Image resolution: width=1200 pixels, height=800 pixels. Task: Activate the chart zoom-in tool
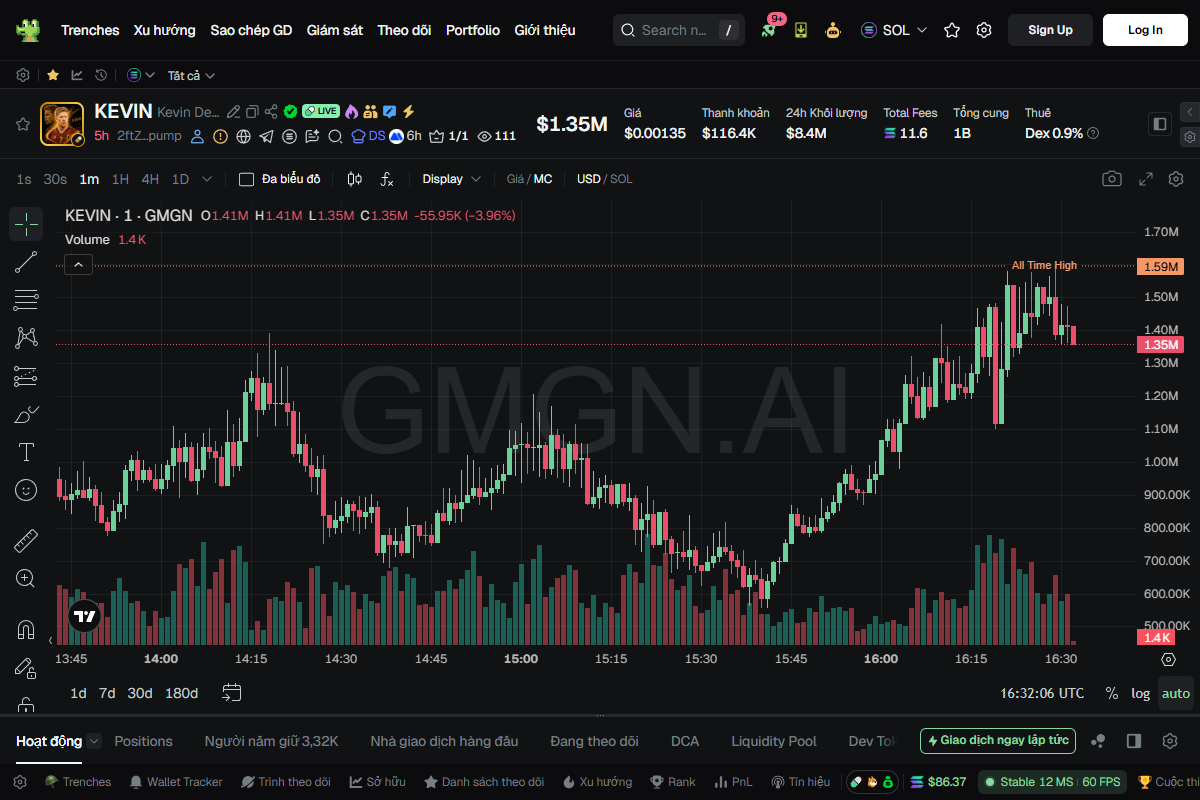(x=26, y=578)
